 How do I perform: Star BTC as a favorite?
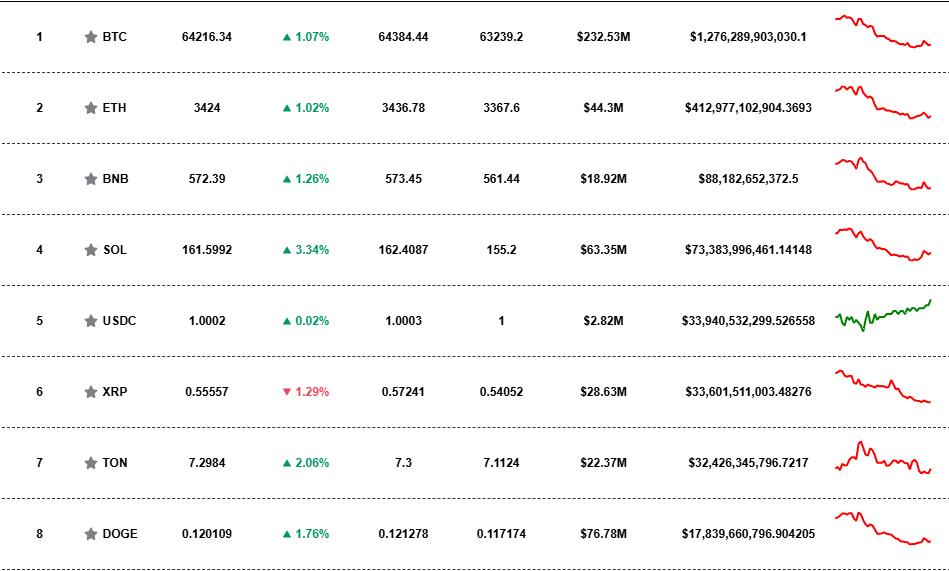pos(91,37)
